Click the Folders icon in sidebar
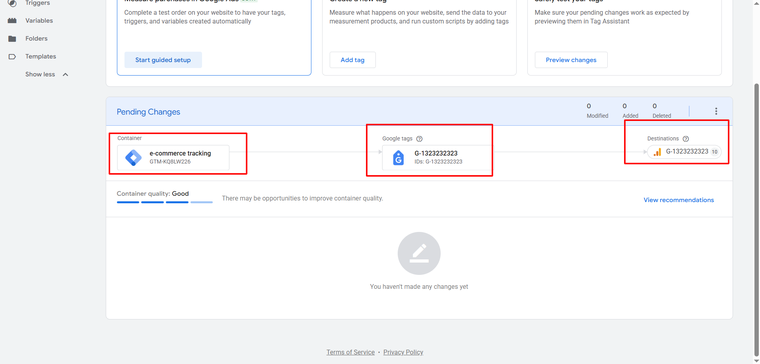This screenshot has width=760, height=364. [x=13, y=39]
